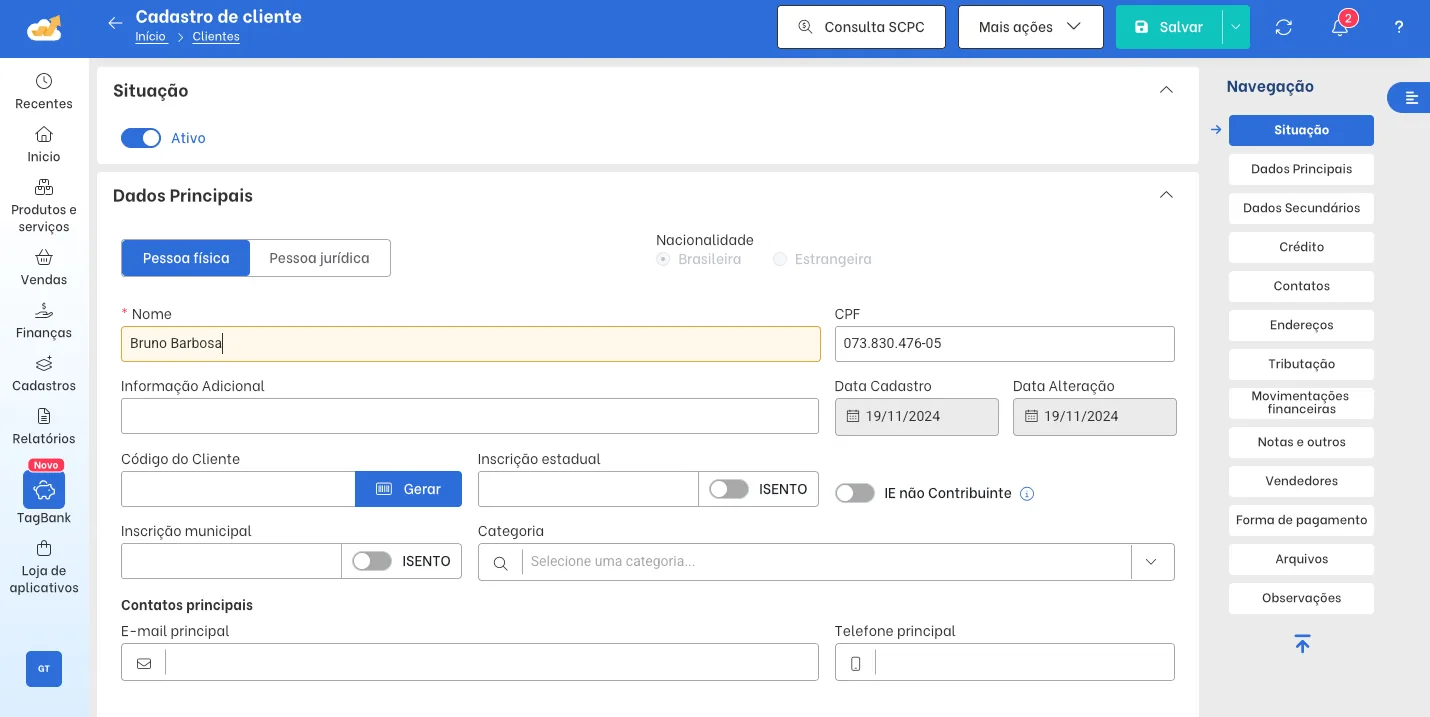Select Brasileira nationality radio
Image resolution: width=1430 pixels, height=717 pixels.
662,259
